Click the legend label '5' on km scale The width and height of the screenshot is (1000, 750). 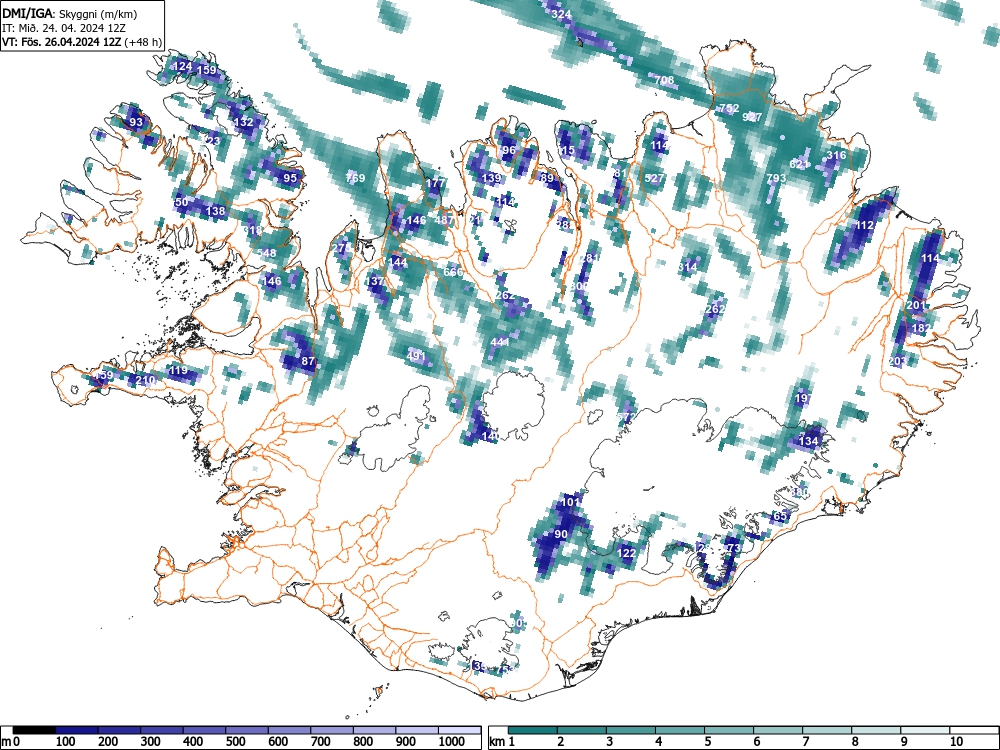pyautogui.click(x=708, y=742)
